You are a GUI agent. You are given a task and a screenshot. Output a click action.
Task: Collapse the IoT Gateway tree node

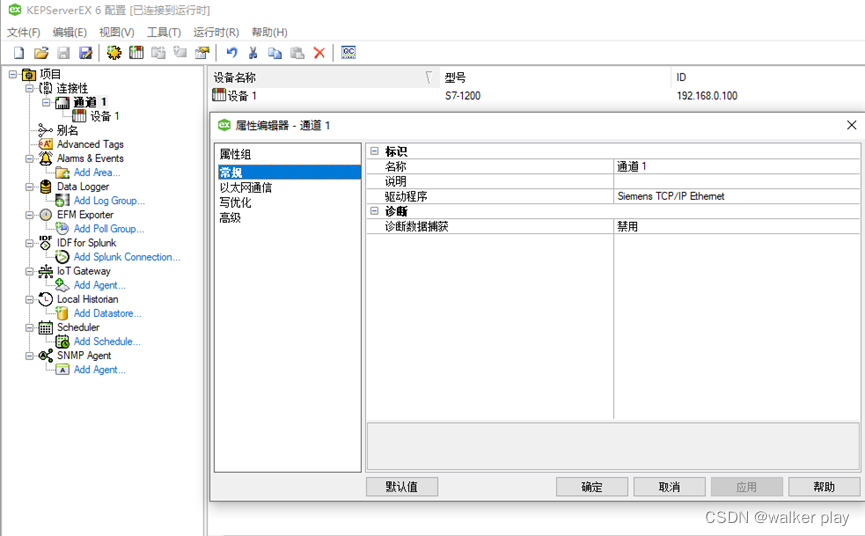pos(29,271)
